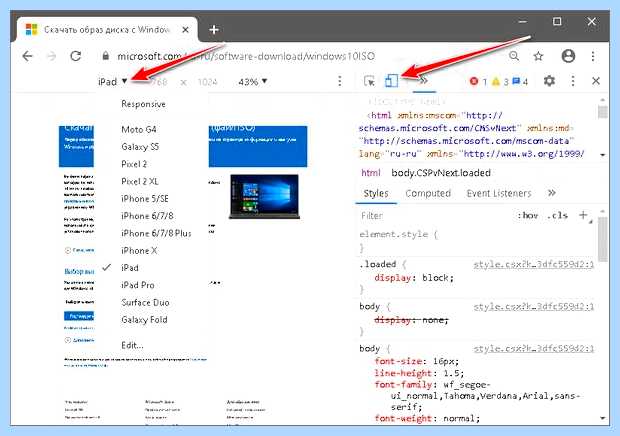Screen dimensions: 620x436
Task: Click the elements panel scrollbar
Action: coord(603,111)
